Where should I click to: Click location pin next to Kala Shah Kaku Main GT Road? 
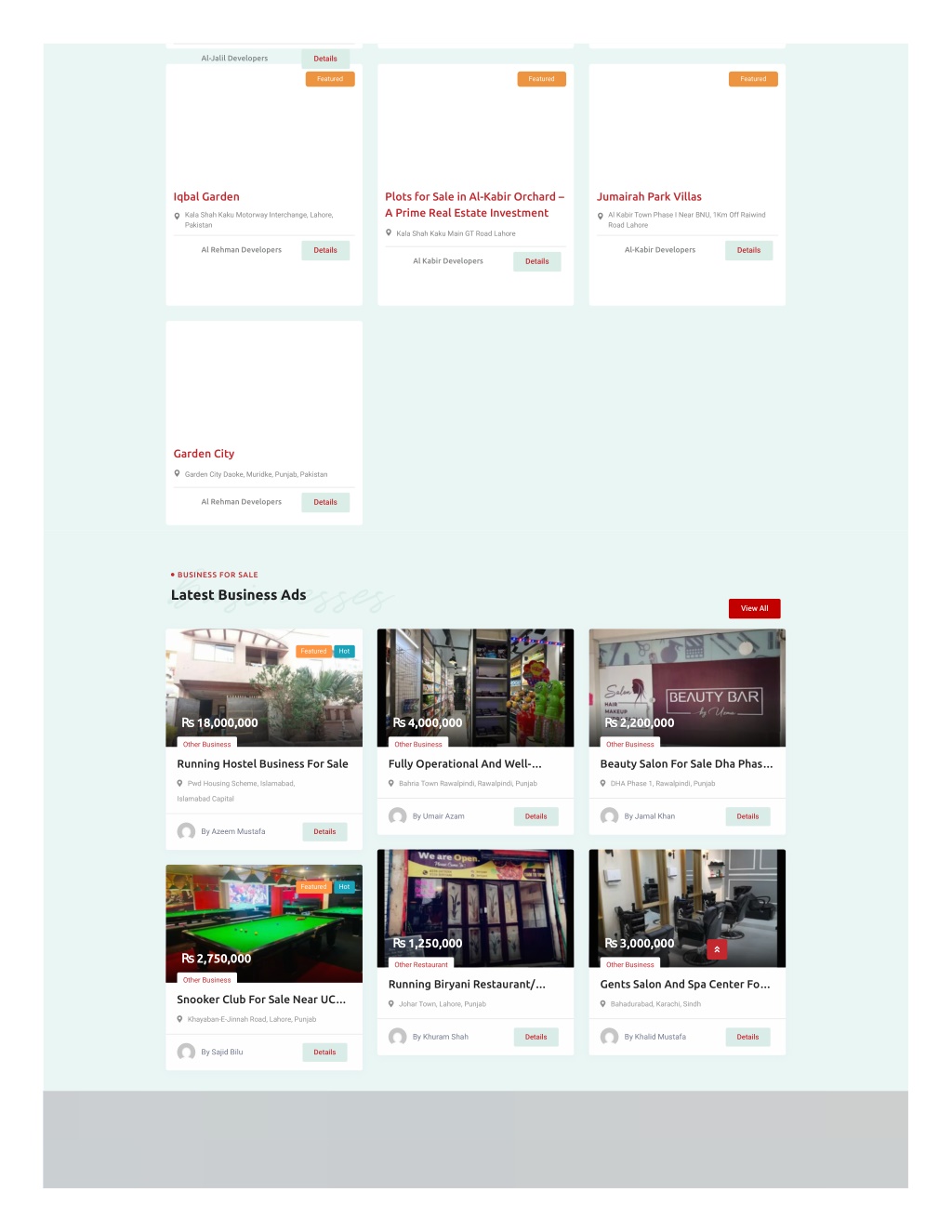tap(389, 232)
